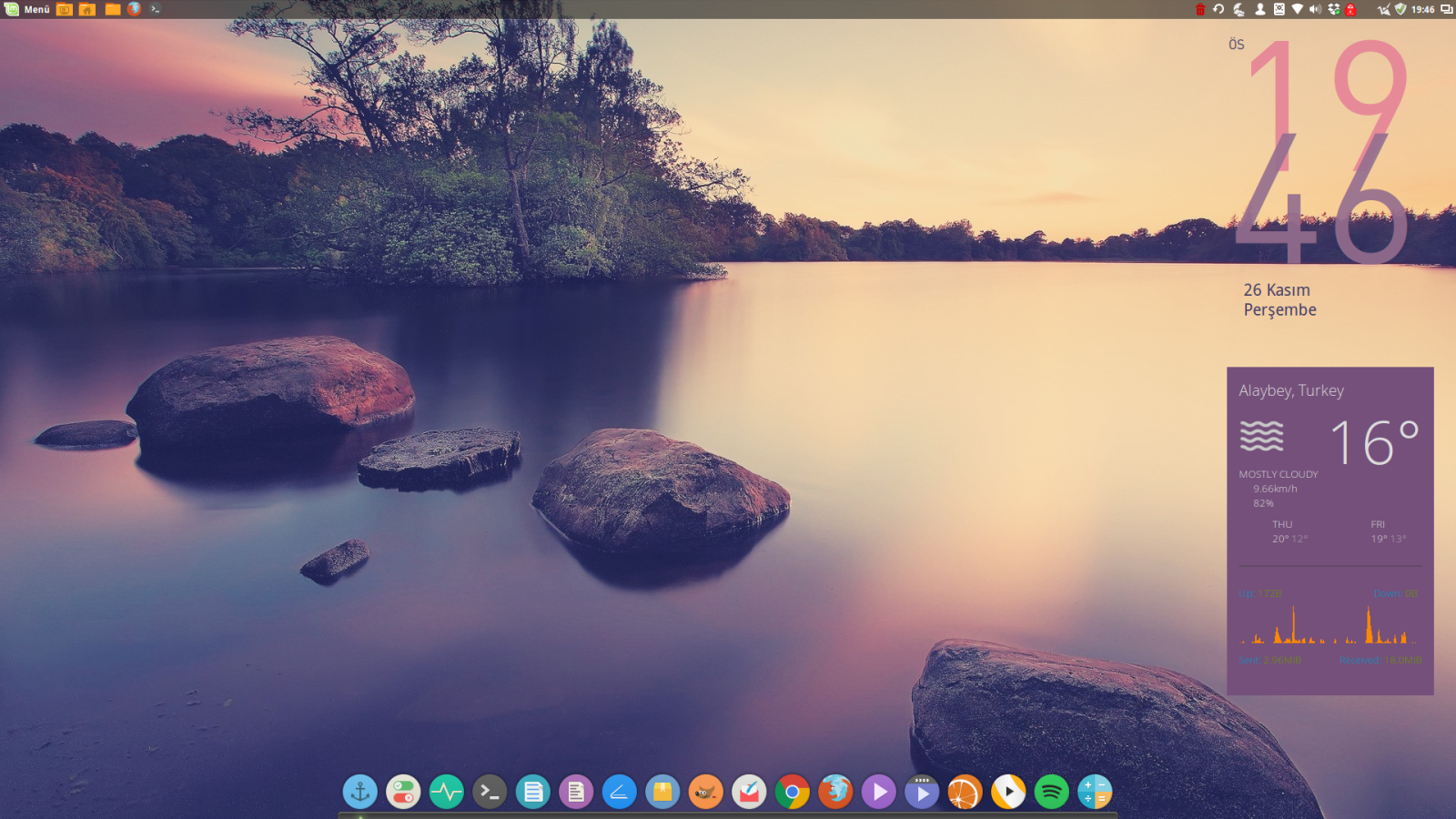Click the 16° temperature reading
Screen dimensions: 1456x819
tap(1375, 442)
